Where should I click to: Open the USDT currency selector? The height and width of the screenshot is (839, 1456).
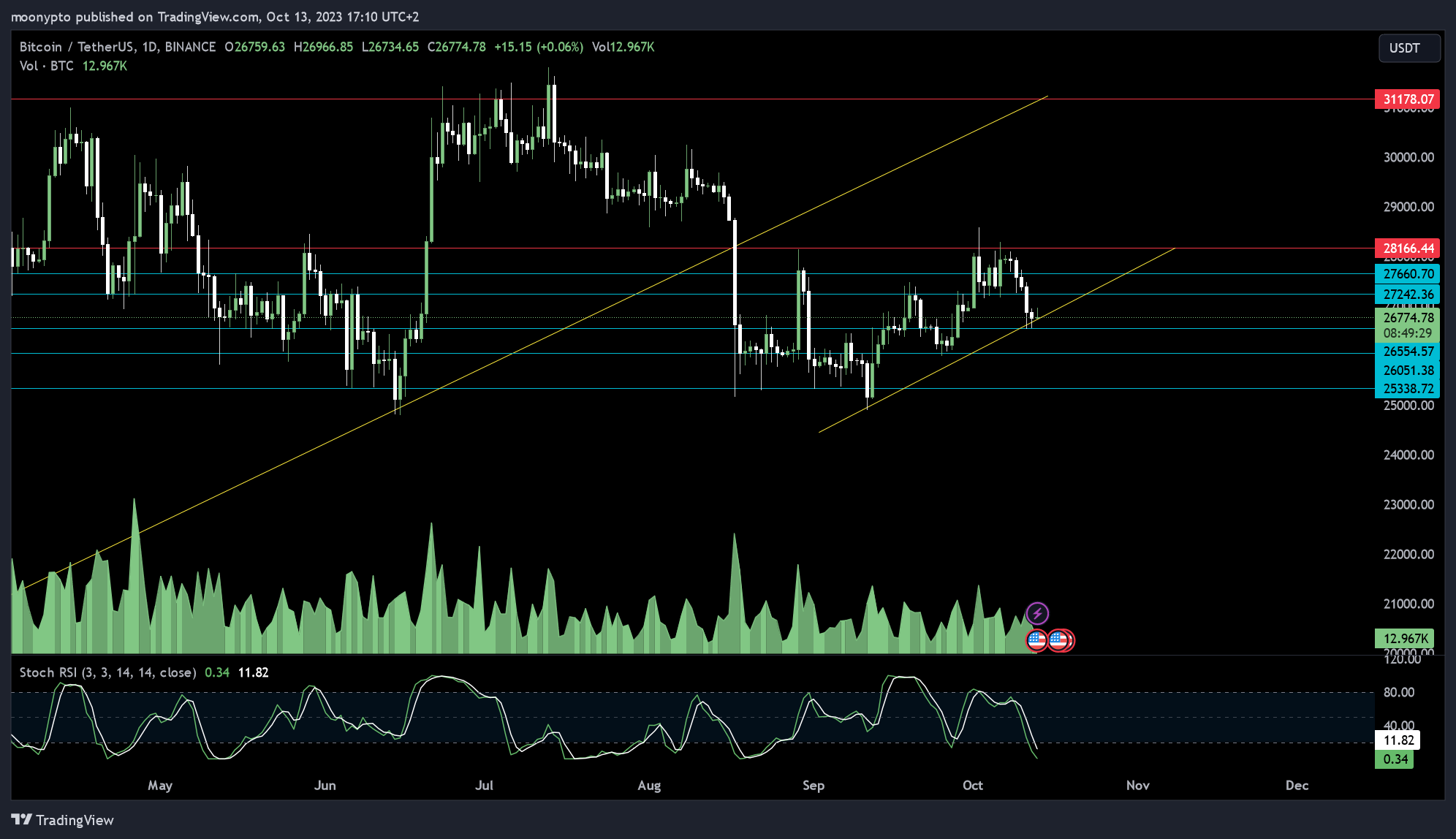[x=1409, y=48]
